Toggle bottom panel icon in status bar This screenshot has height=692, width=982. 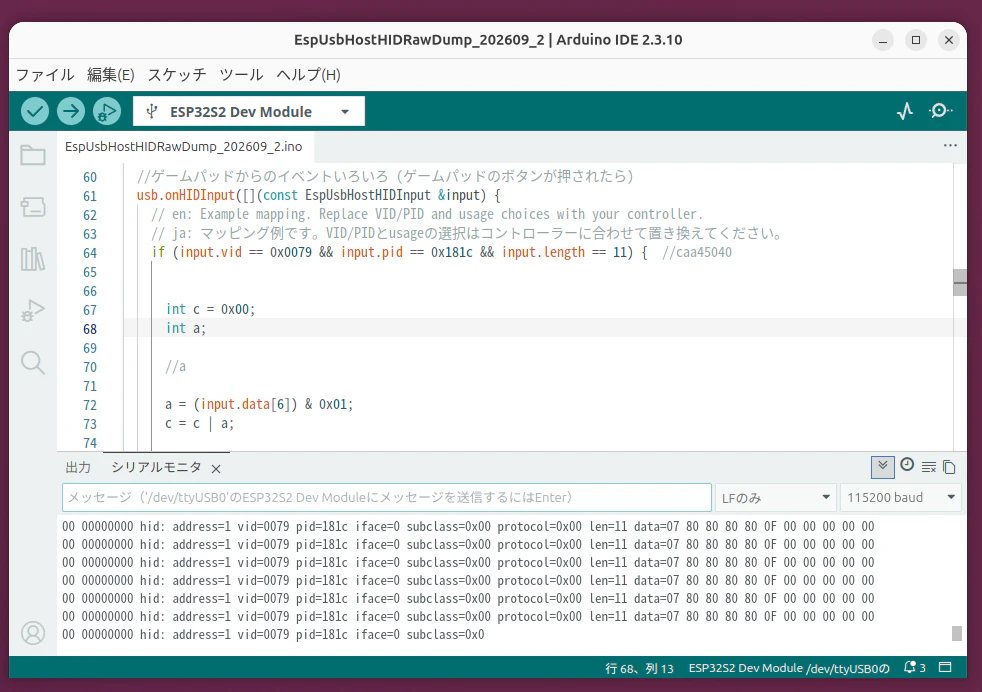point(945,668)
